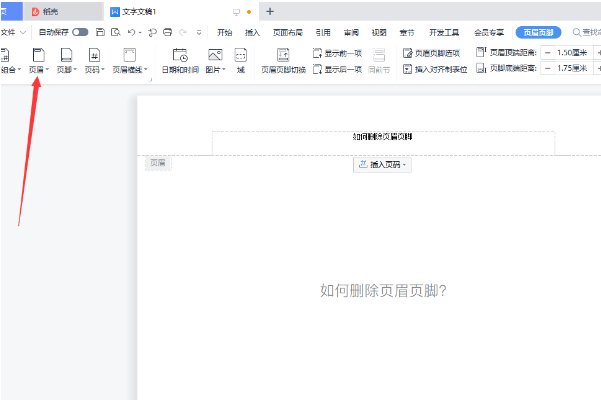Expand the 页眉横线 dropdown arrow
The image size is (601, 400).
(146, 69)
